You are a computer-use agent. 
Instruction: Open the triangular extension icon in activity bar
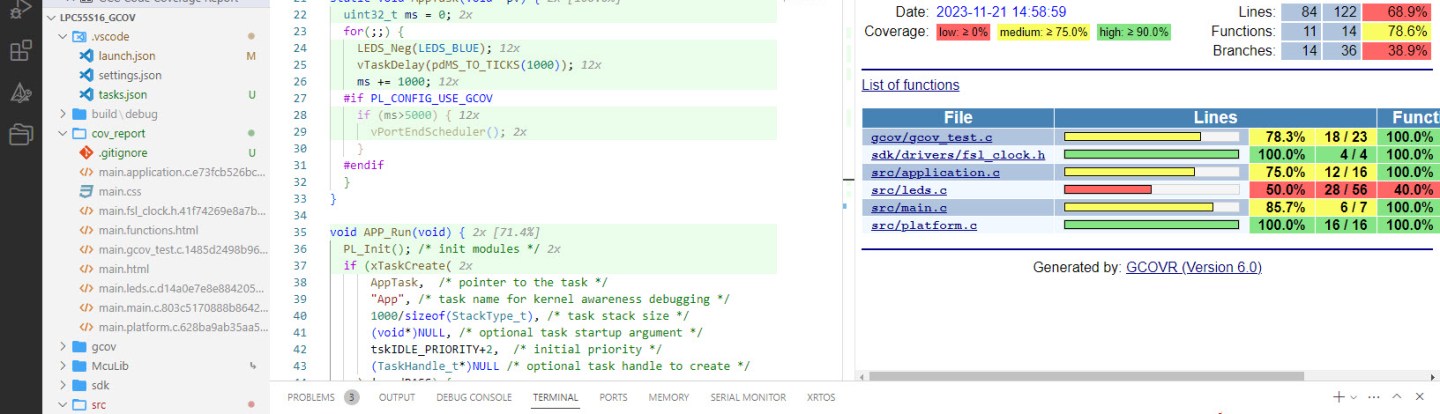(x=20, y=92)
